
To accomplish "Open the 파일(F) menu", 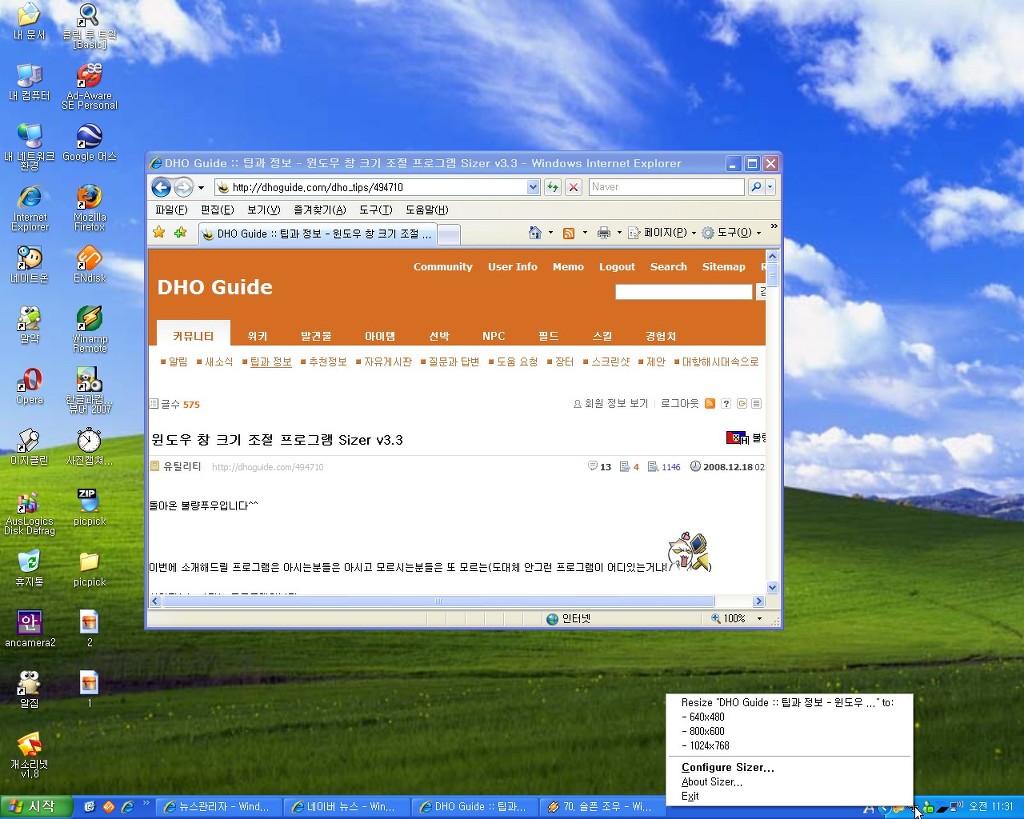I will pos(171,210).
